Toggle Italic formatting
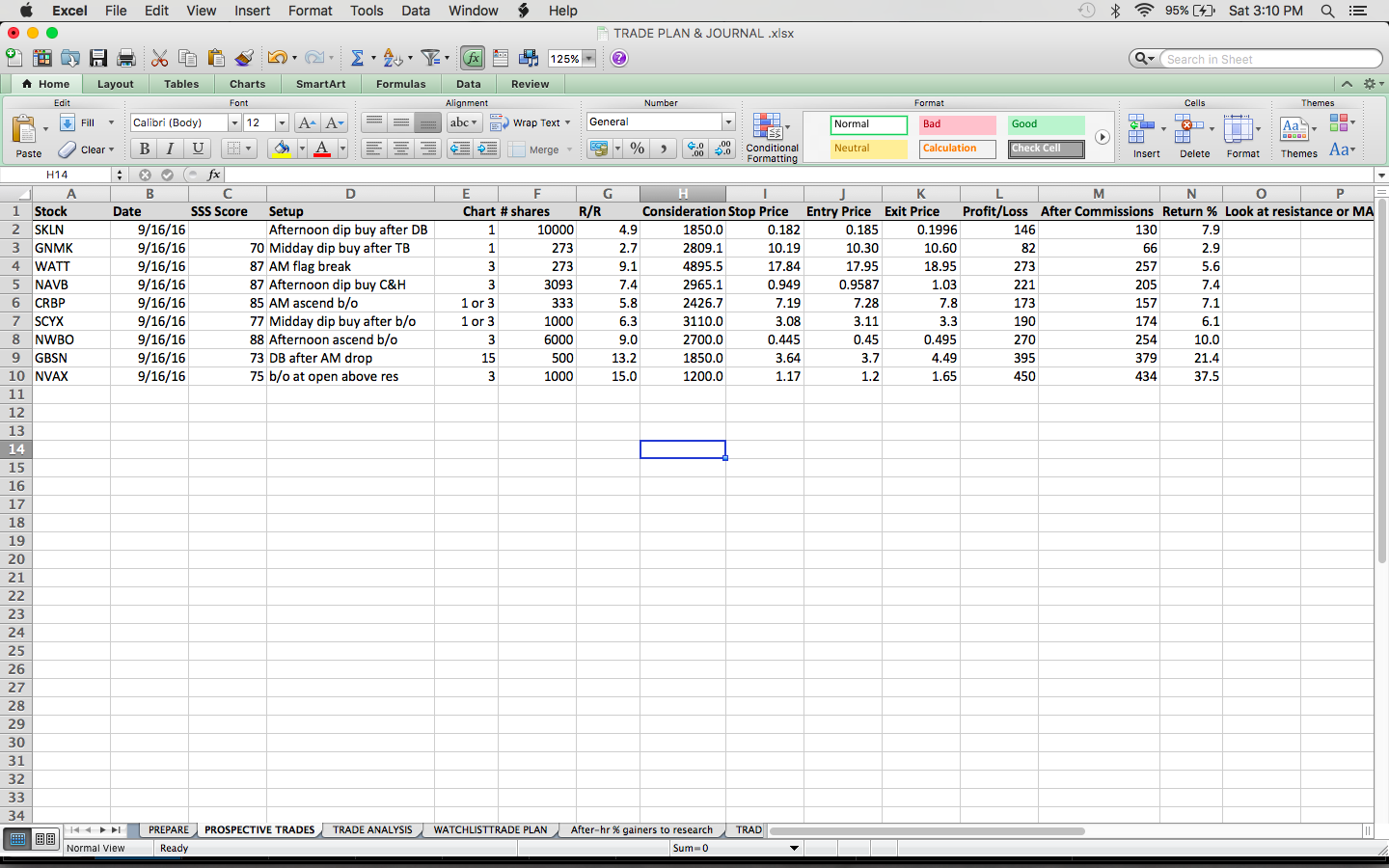 pyautogui.click(x=171, y=149)
